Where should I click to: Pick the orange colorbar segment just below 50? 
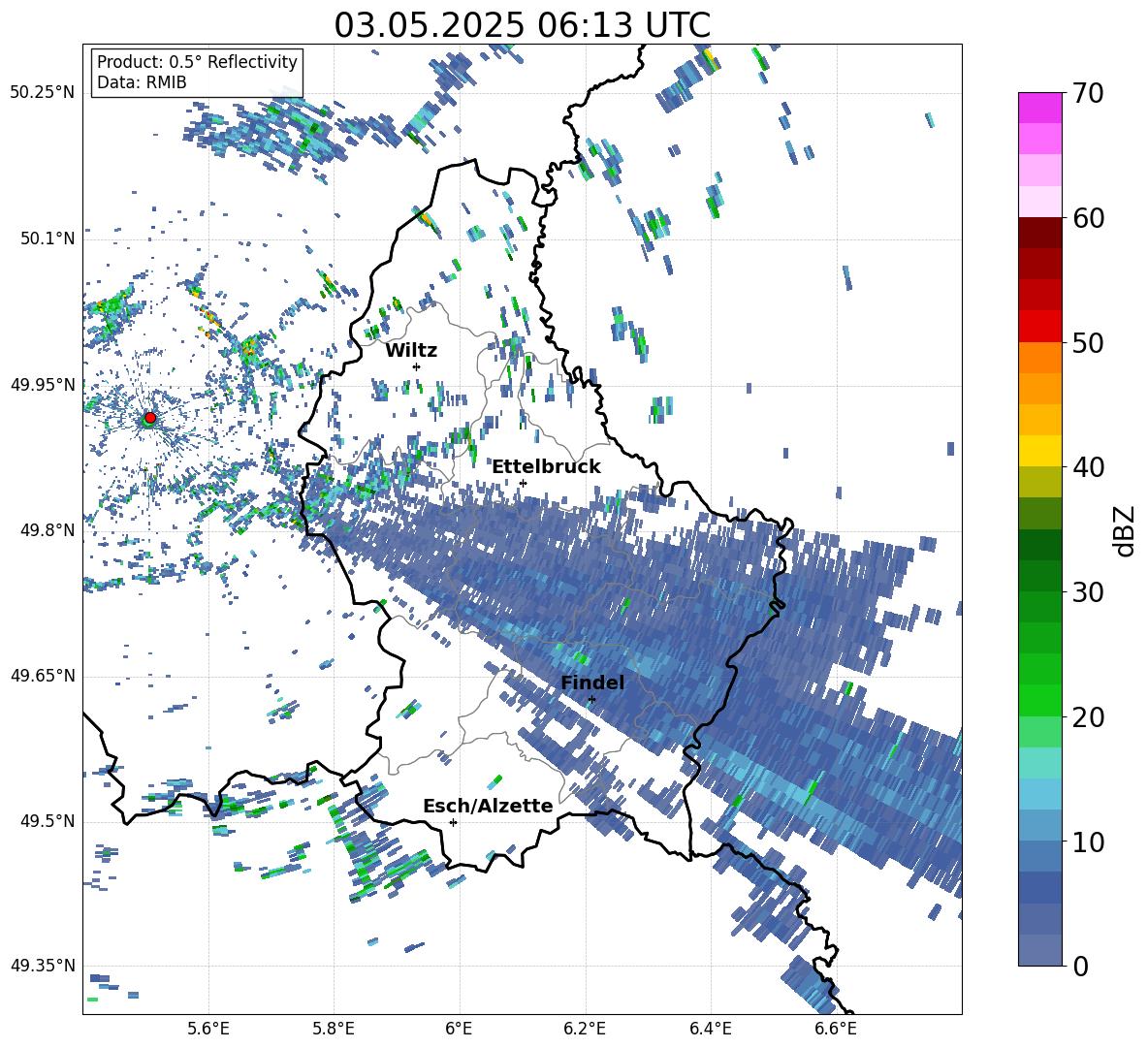click(x=1039, y=358)
